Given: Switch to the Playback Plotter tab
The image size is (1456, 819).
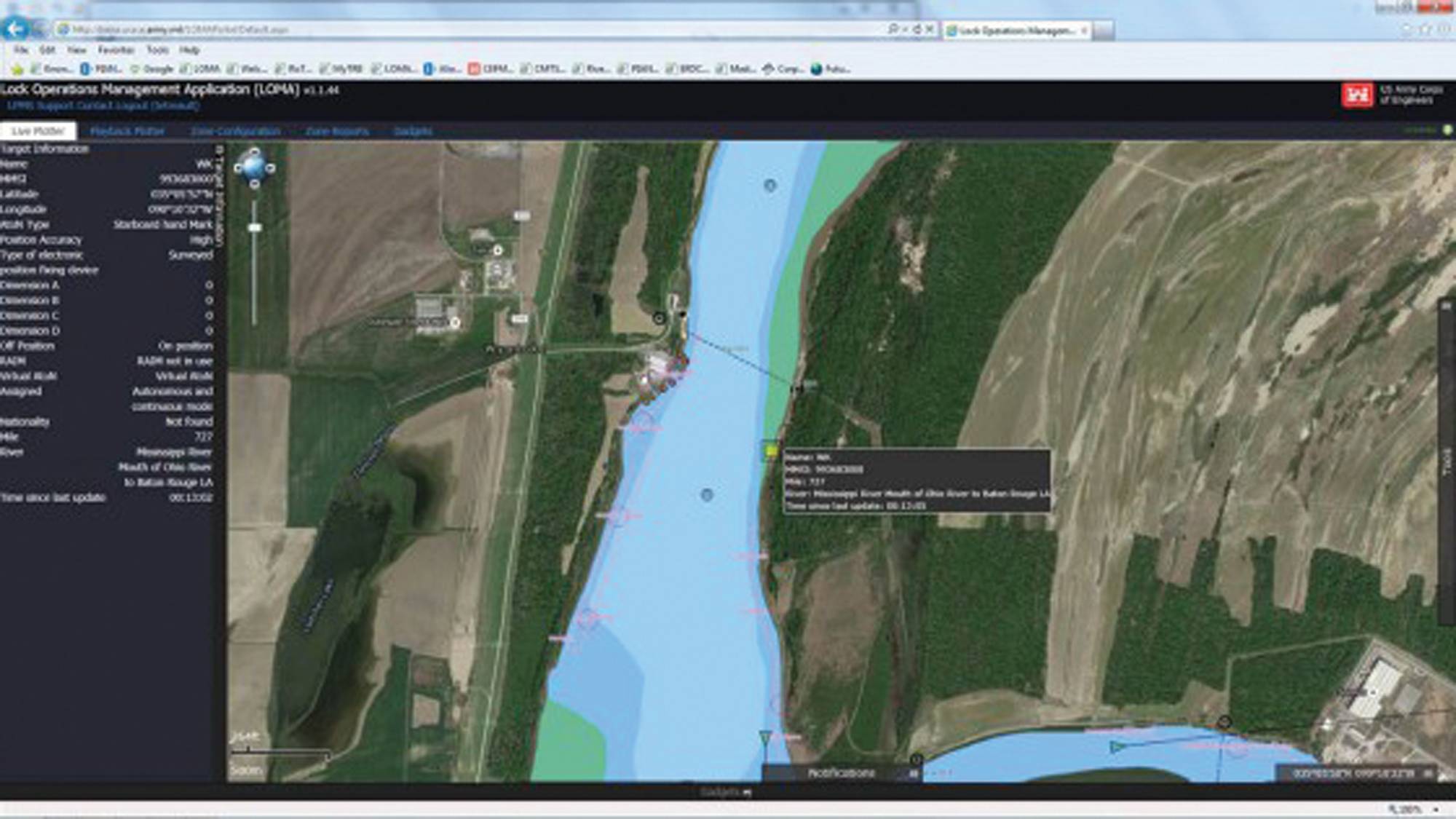Looking at the screenshot, I should [127, 131].
